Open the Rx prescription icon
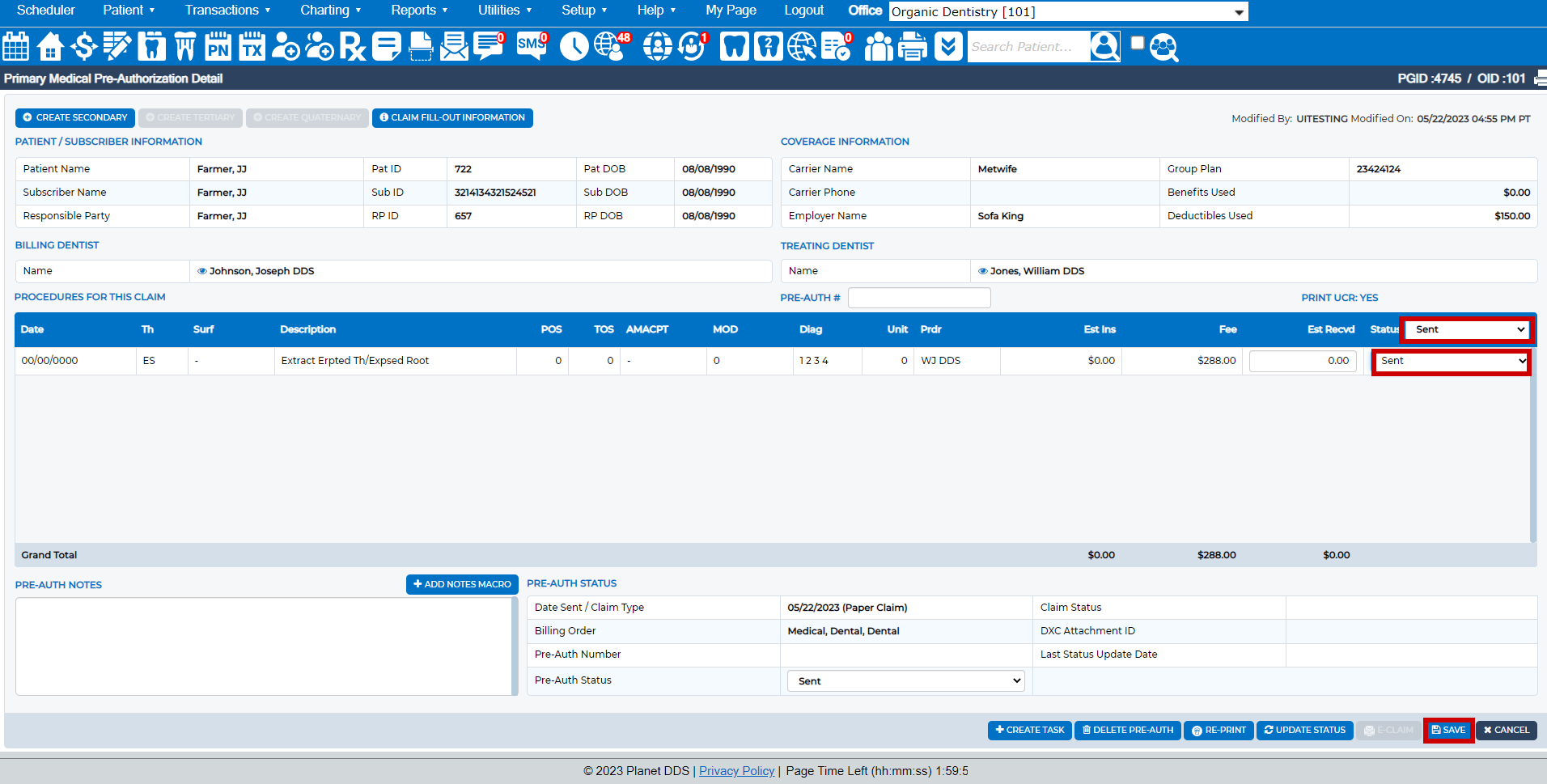The image size is (1547, 784). pyautogui.click(x=352, y=47)
